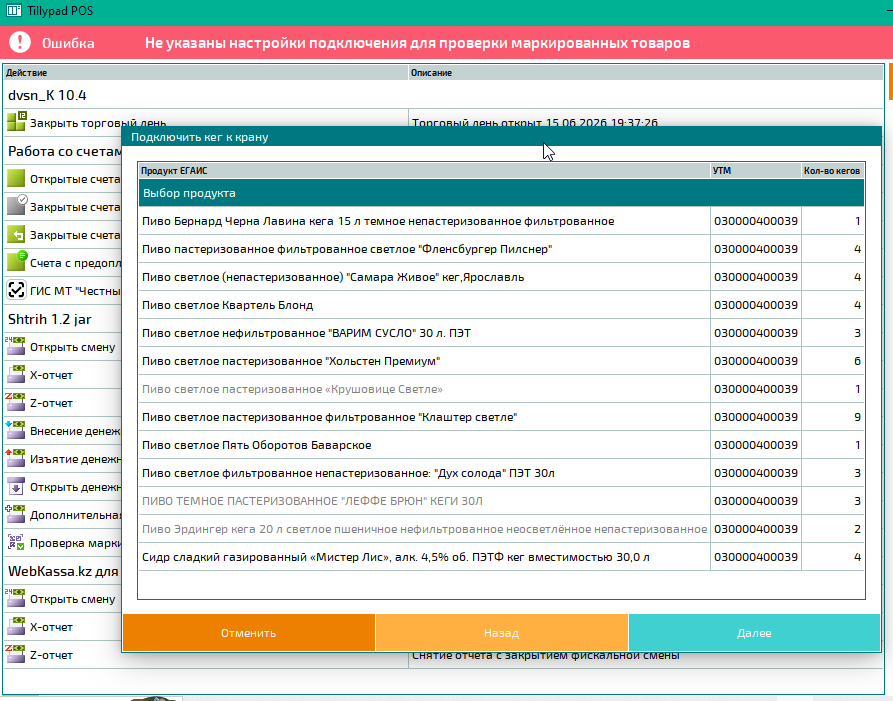Click Shtrih Z-отчет icon
This screenshot has width=893, height=701.
point(15,402)
